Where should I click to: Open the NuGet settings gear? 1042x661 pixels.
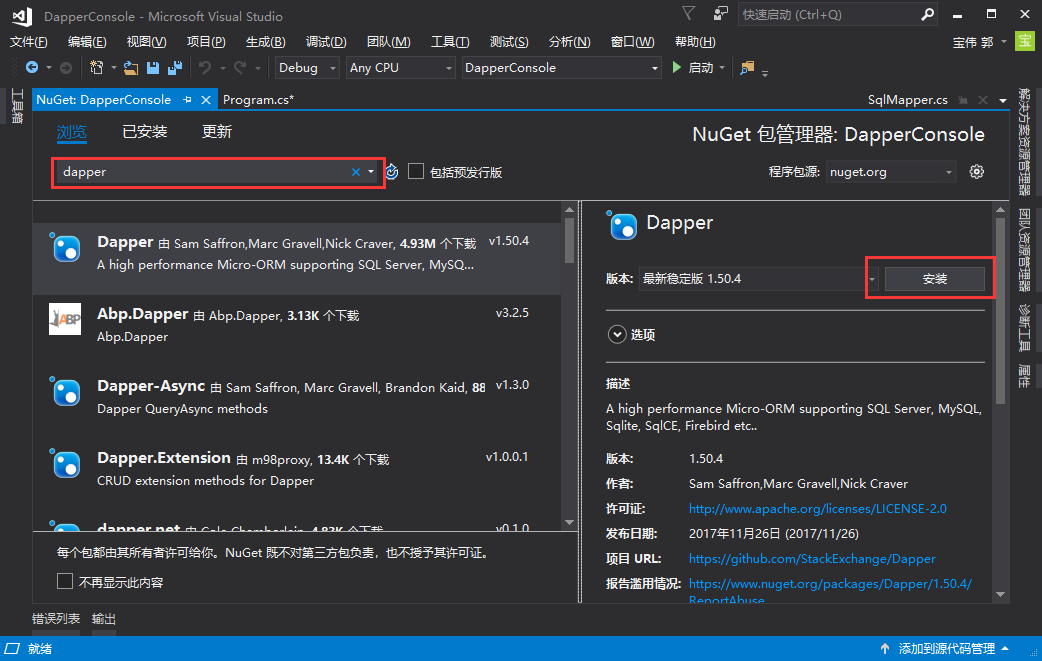coord(976,172)
